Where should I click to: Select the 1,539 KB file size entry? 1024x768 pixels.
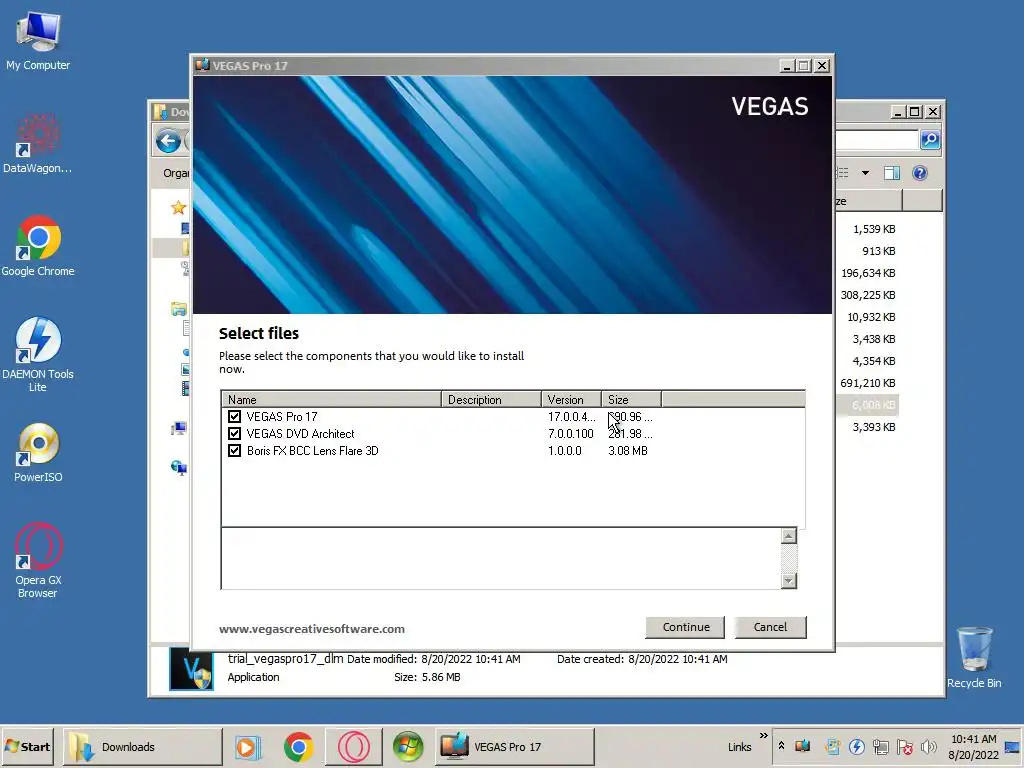874,229
